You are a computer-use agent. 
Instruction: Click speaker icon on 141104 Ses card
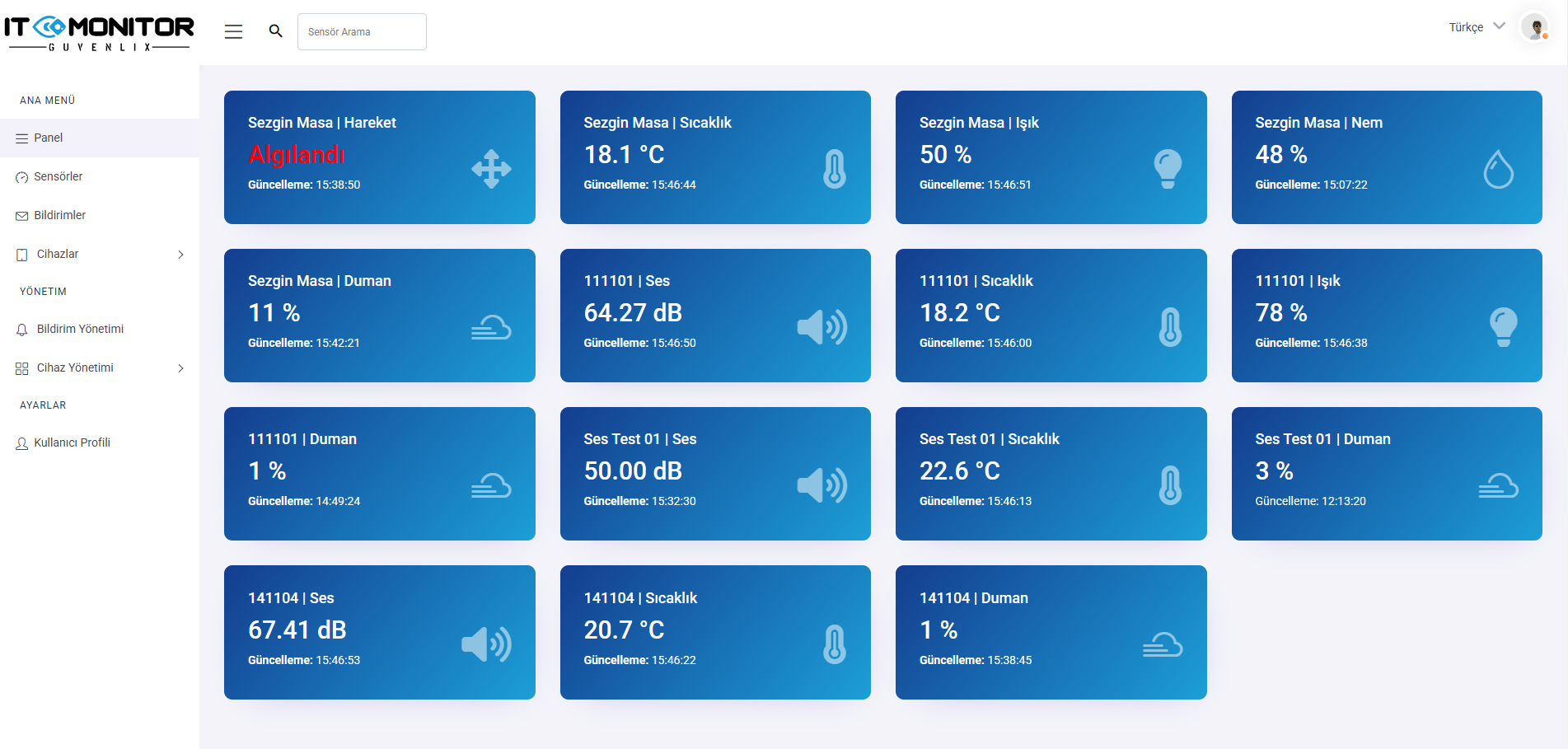(486, 644)
